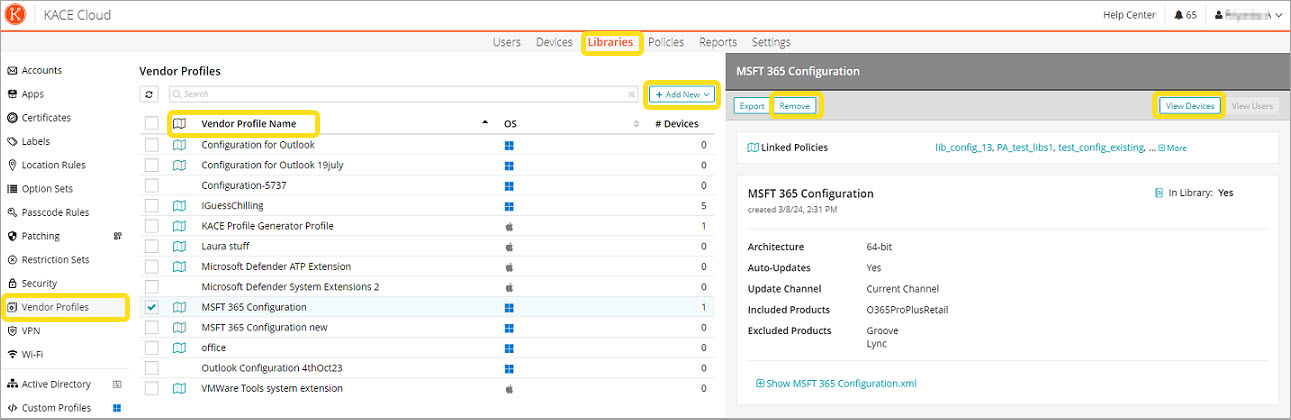This screenshot has height=420, width=1291.
Task: Click the refresh icon beside search
Action: point(150,94)
